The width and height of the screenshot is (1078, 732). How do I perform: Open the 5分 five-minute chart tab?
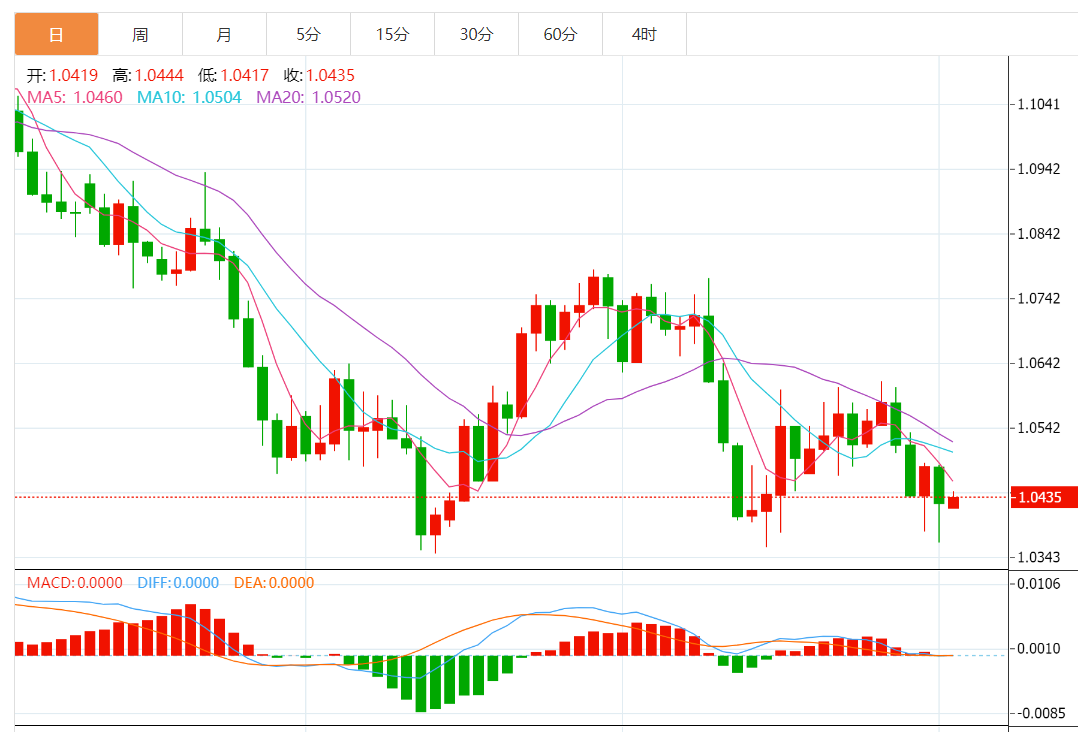click(308, 34)
